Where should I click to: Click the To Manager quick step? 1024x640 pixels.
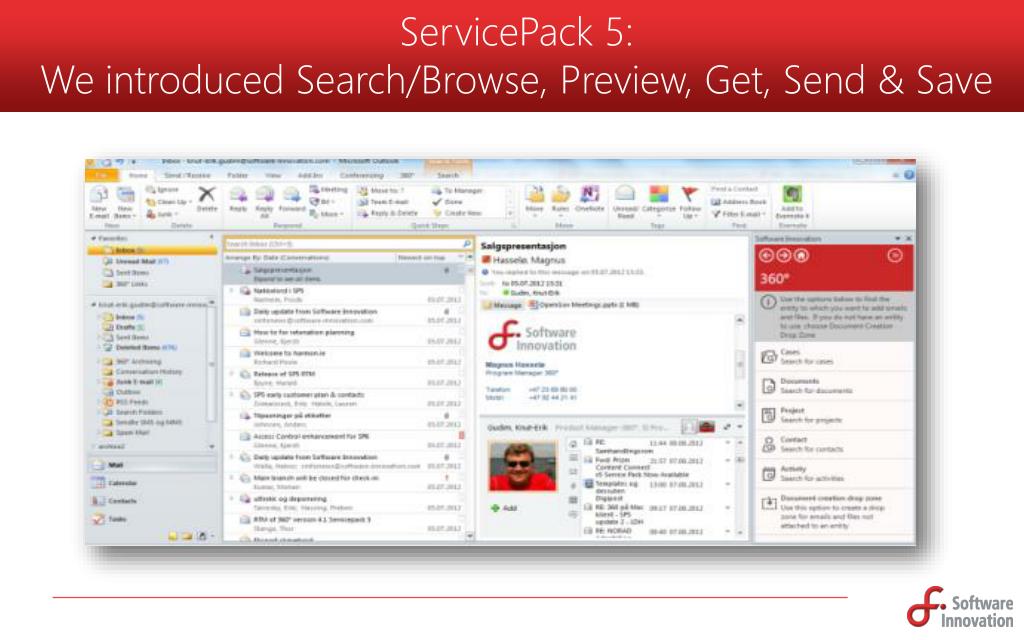pyautogui.click(x=456, y=191)
